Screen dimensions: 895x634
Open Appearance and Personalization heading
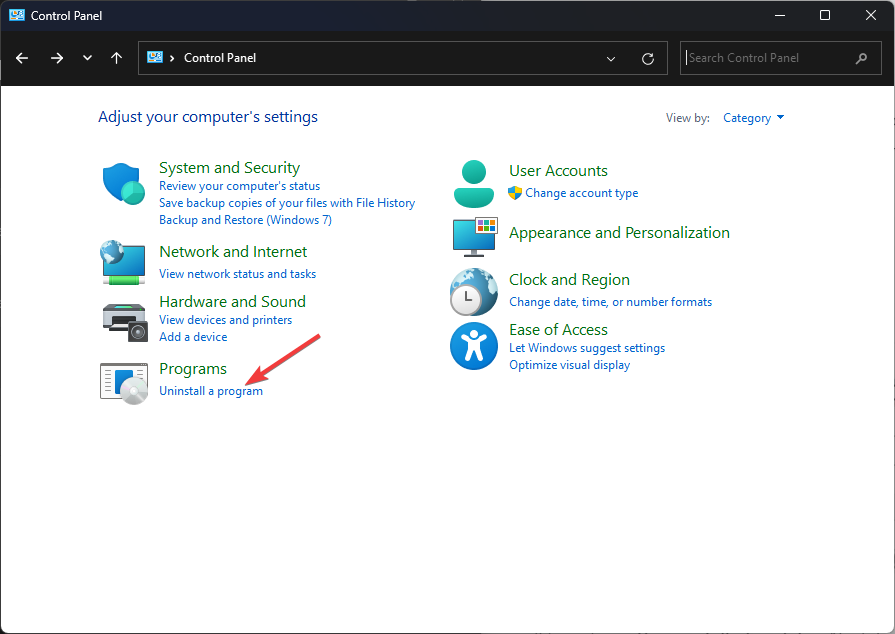[619, 233]
